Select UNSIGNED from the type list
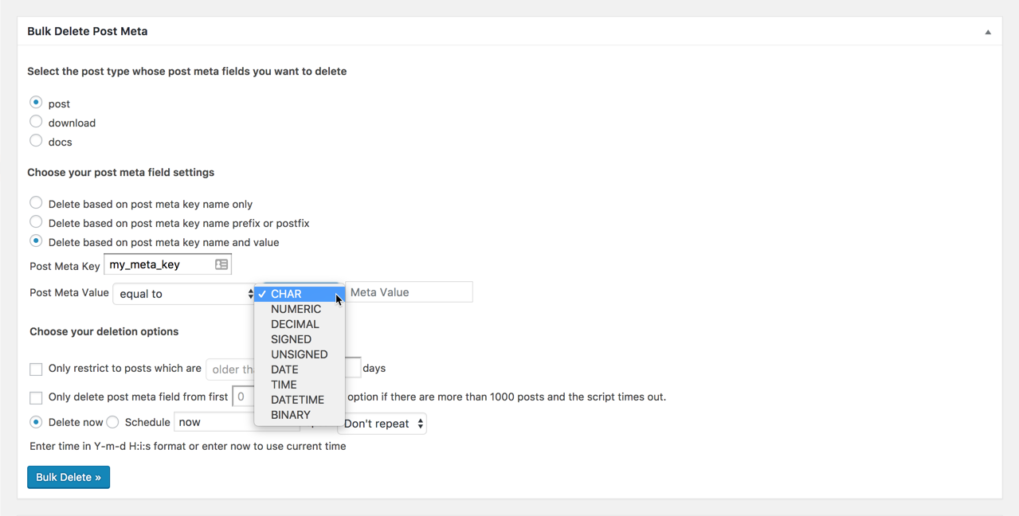Image resolution: width=1019 pixels, height=516 pixels. (x=299, y=354)
